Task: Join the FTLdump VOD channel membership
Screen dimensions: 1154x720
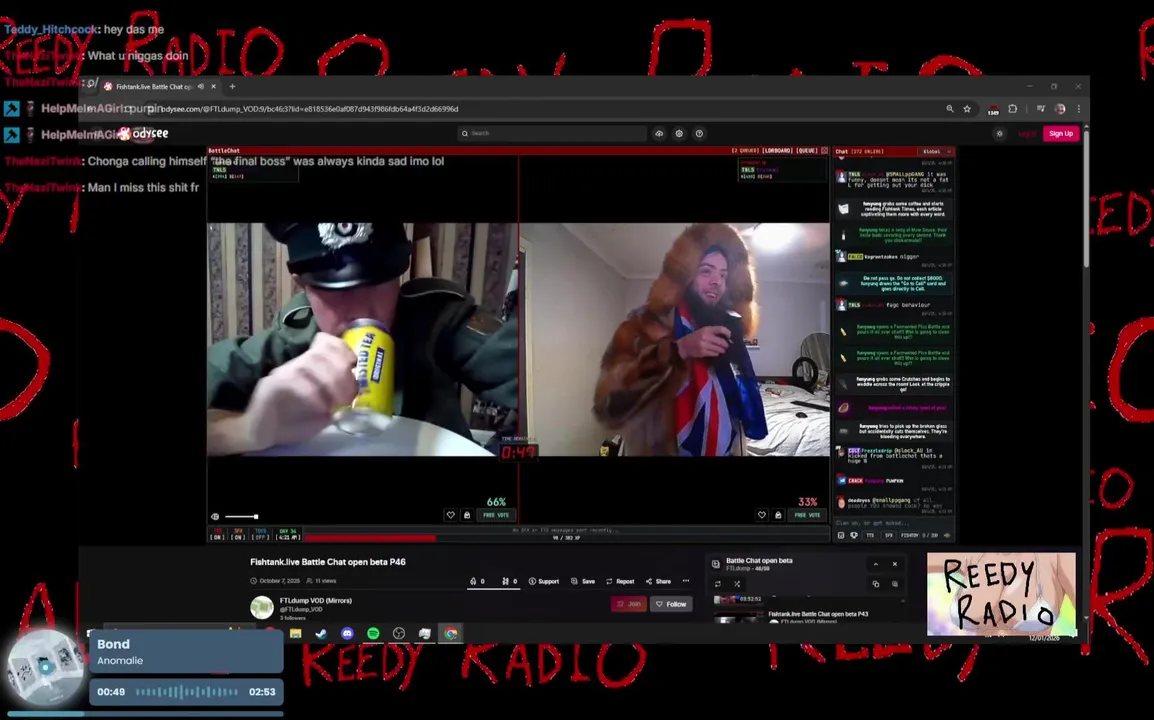Action: pyautogui.click(x=629, y=604)
